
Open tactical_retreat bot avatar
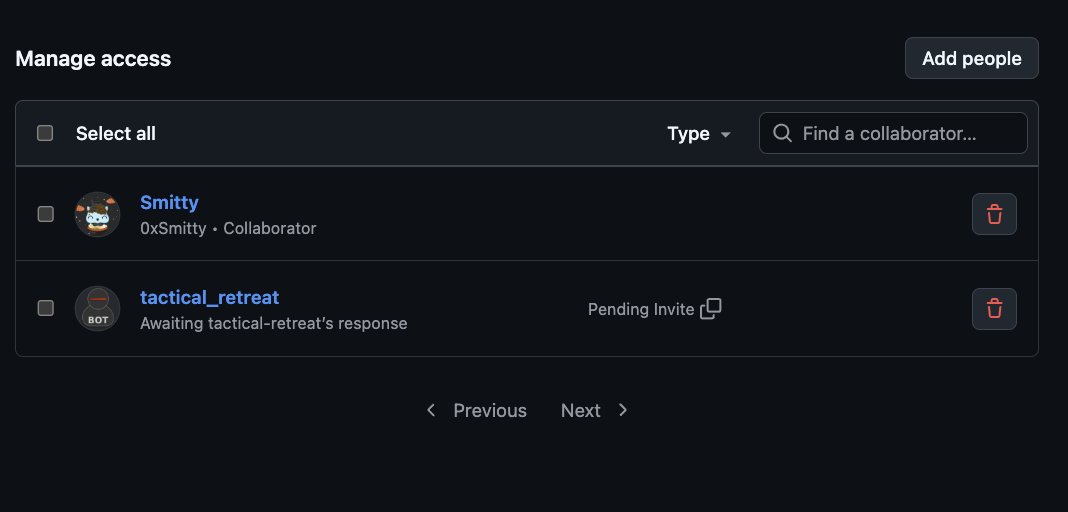97,308
